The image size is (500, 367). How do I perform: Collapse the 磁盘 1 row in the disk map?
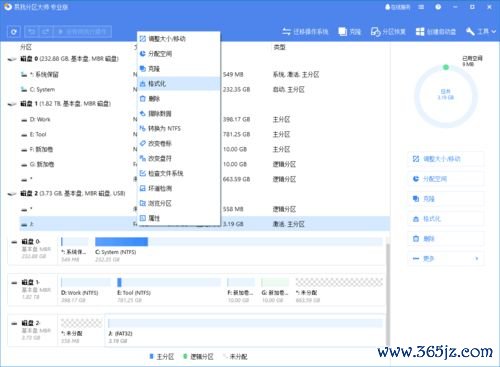[x=14, y=283]
